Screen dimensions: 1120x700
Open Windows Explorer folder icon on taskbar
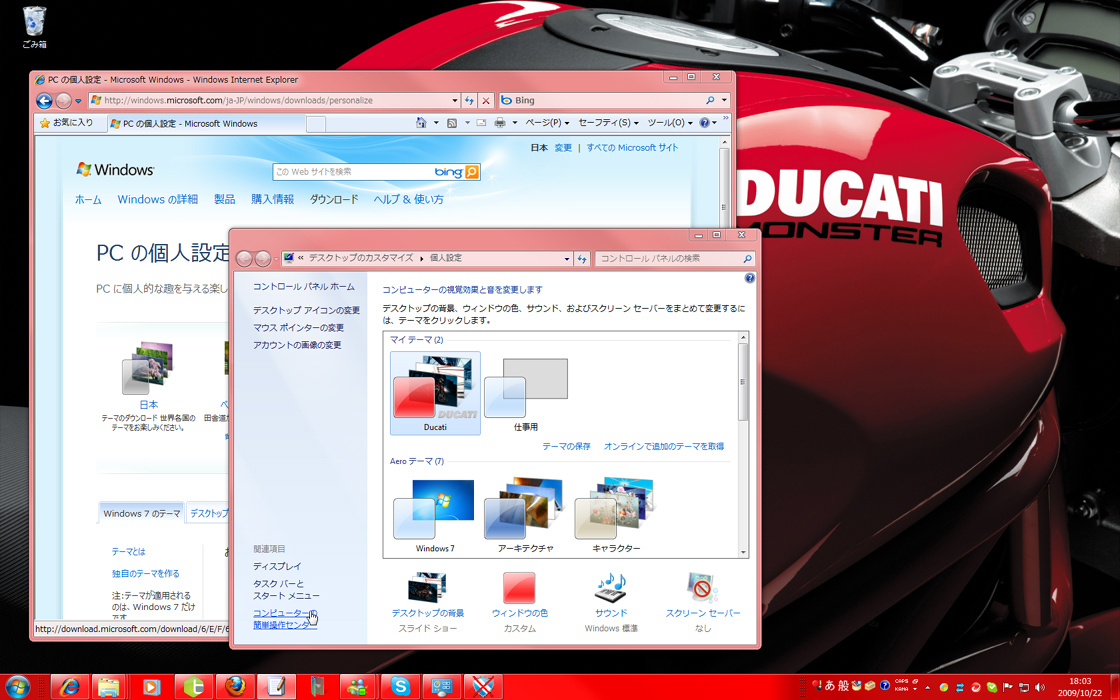click(109, 687)
